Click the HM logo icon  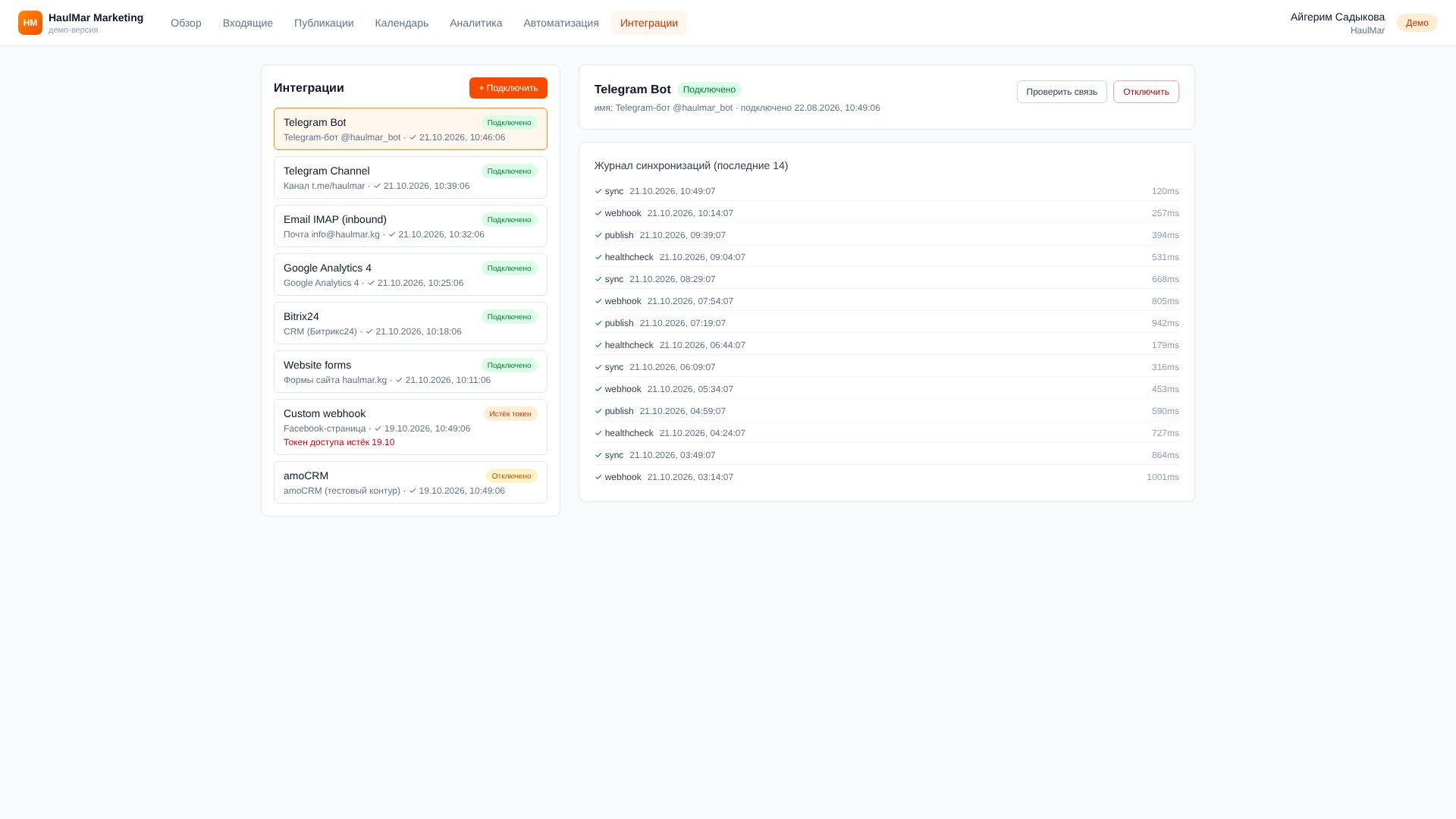[30, 23]
